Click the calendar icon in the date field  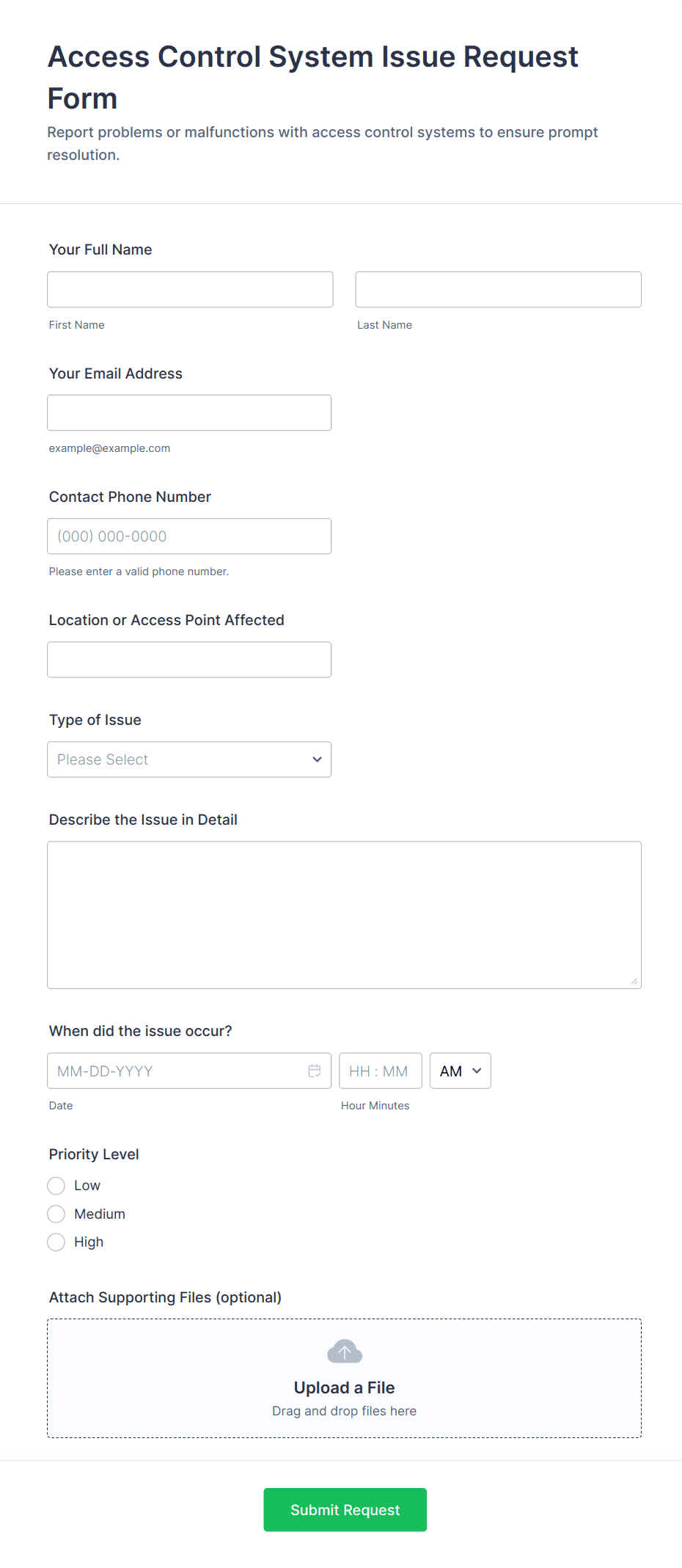[315, 1071]
